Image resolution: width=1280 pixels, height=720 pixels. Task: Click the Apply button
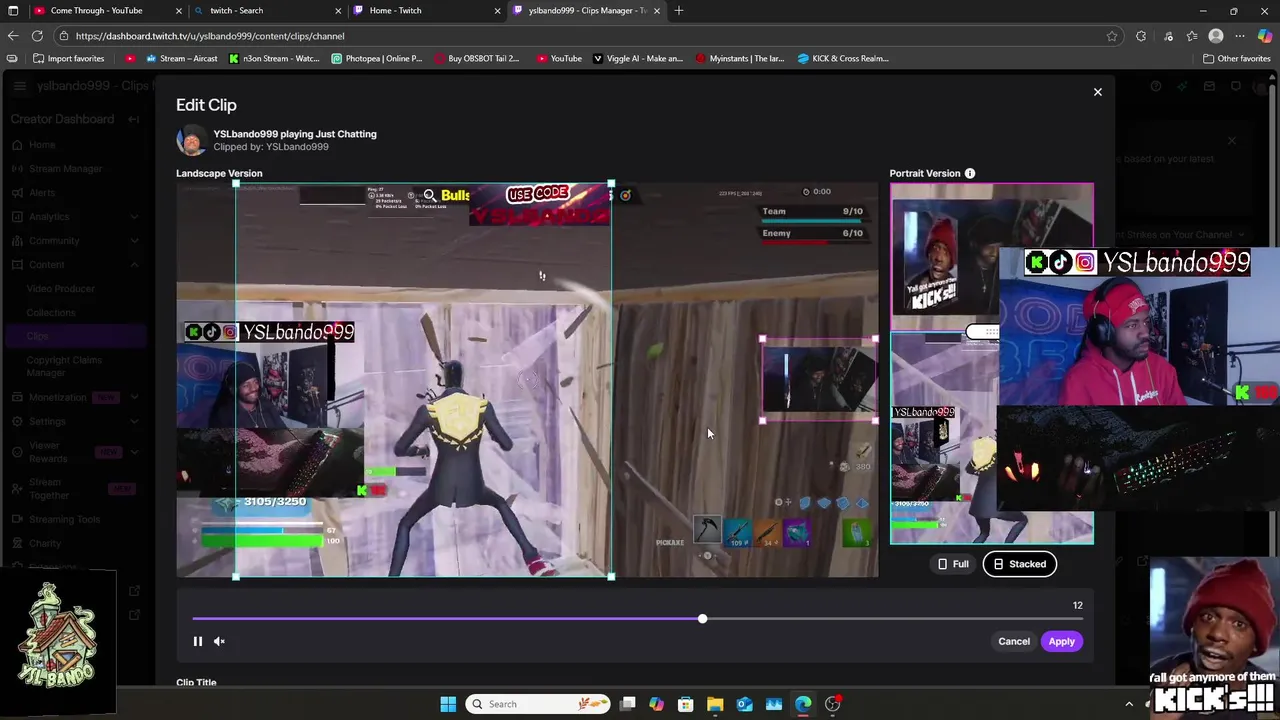tap(1061, 641)
